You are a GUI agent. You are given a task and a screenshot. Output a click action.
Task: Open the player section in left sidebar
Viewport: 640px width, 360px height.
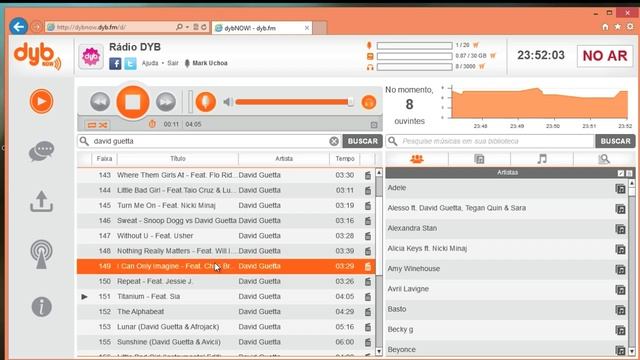41,101
